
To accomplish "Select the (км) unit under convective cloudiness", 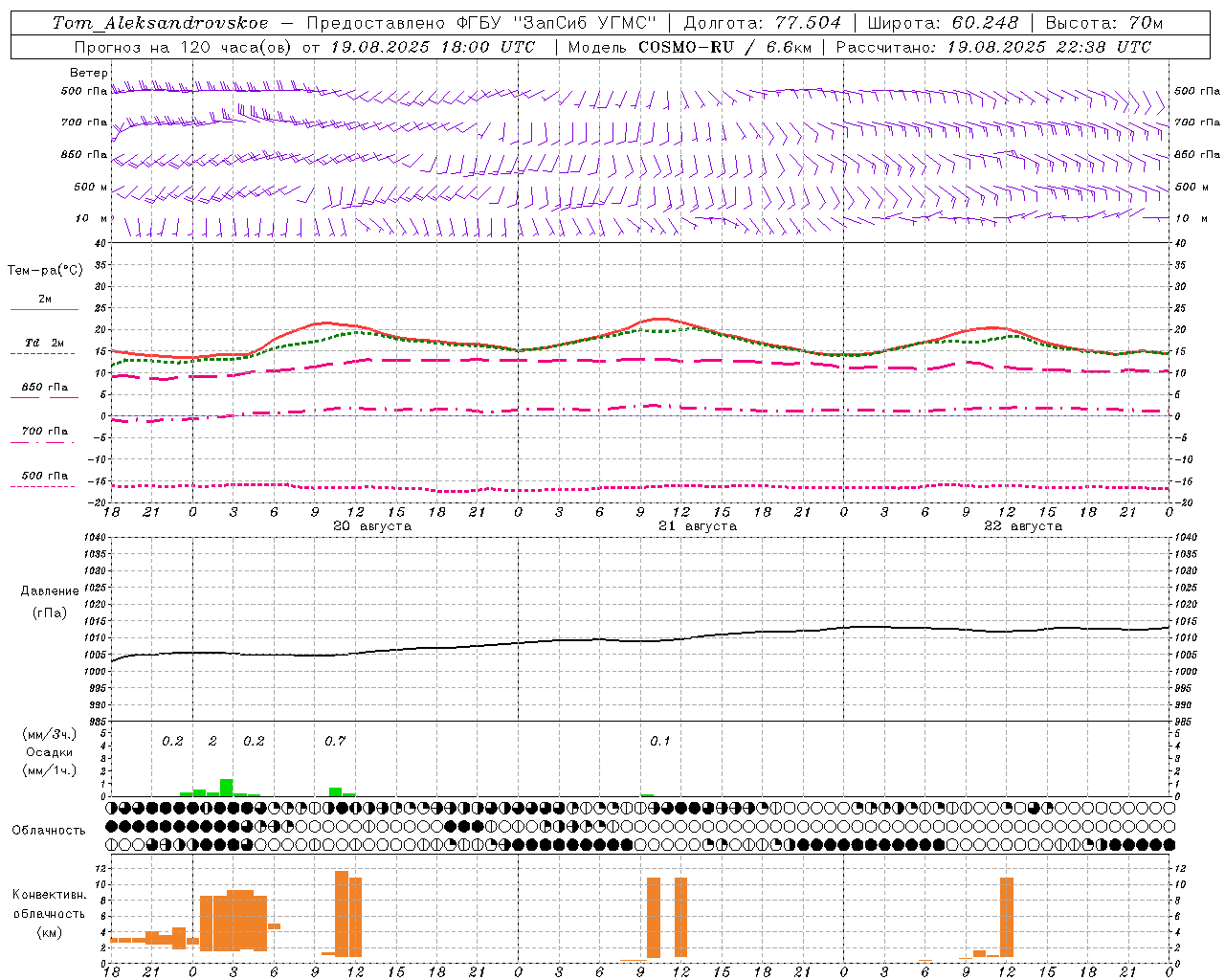I will pyautogui.click(x=50, y=932).
